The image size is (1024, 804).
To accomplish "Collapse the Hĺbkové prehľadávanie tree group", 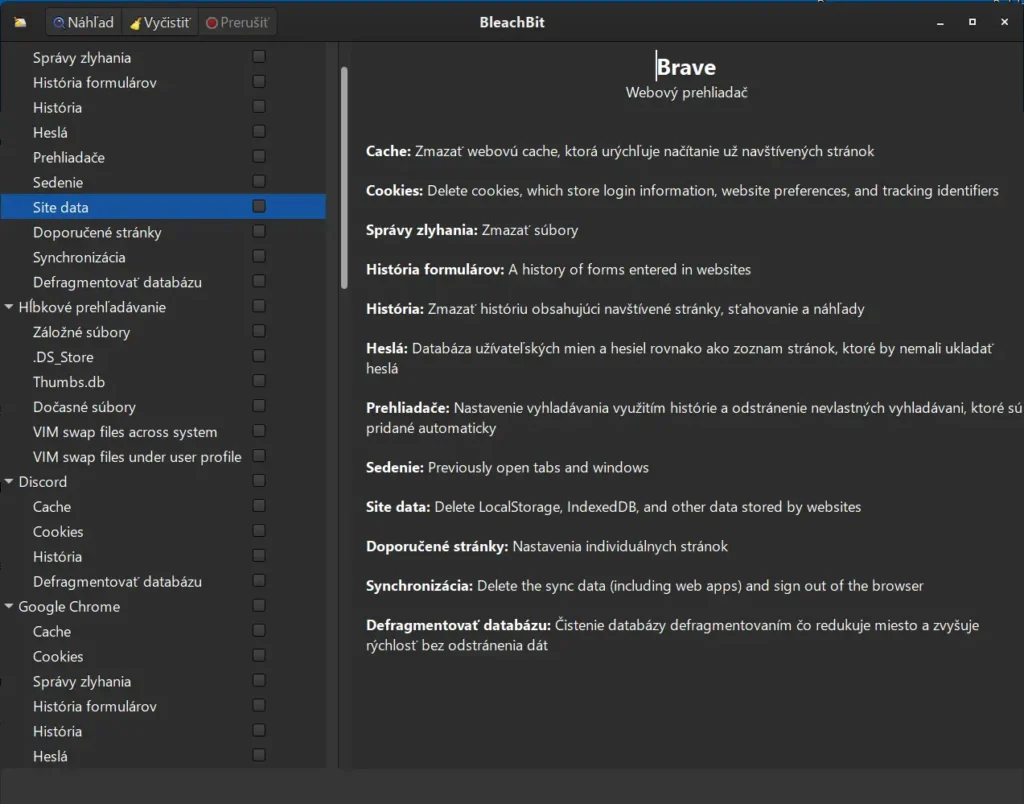I will [9, 306].
